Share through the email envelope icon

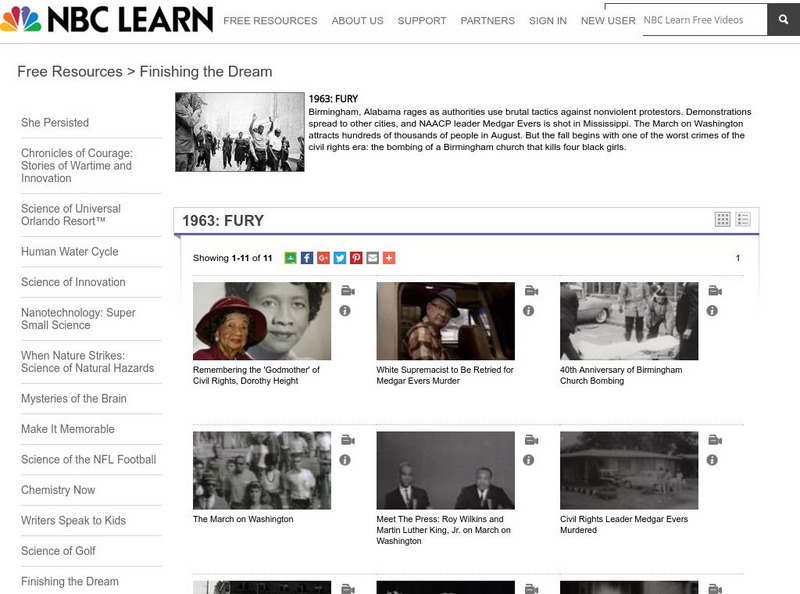[x=372, y=258]
